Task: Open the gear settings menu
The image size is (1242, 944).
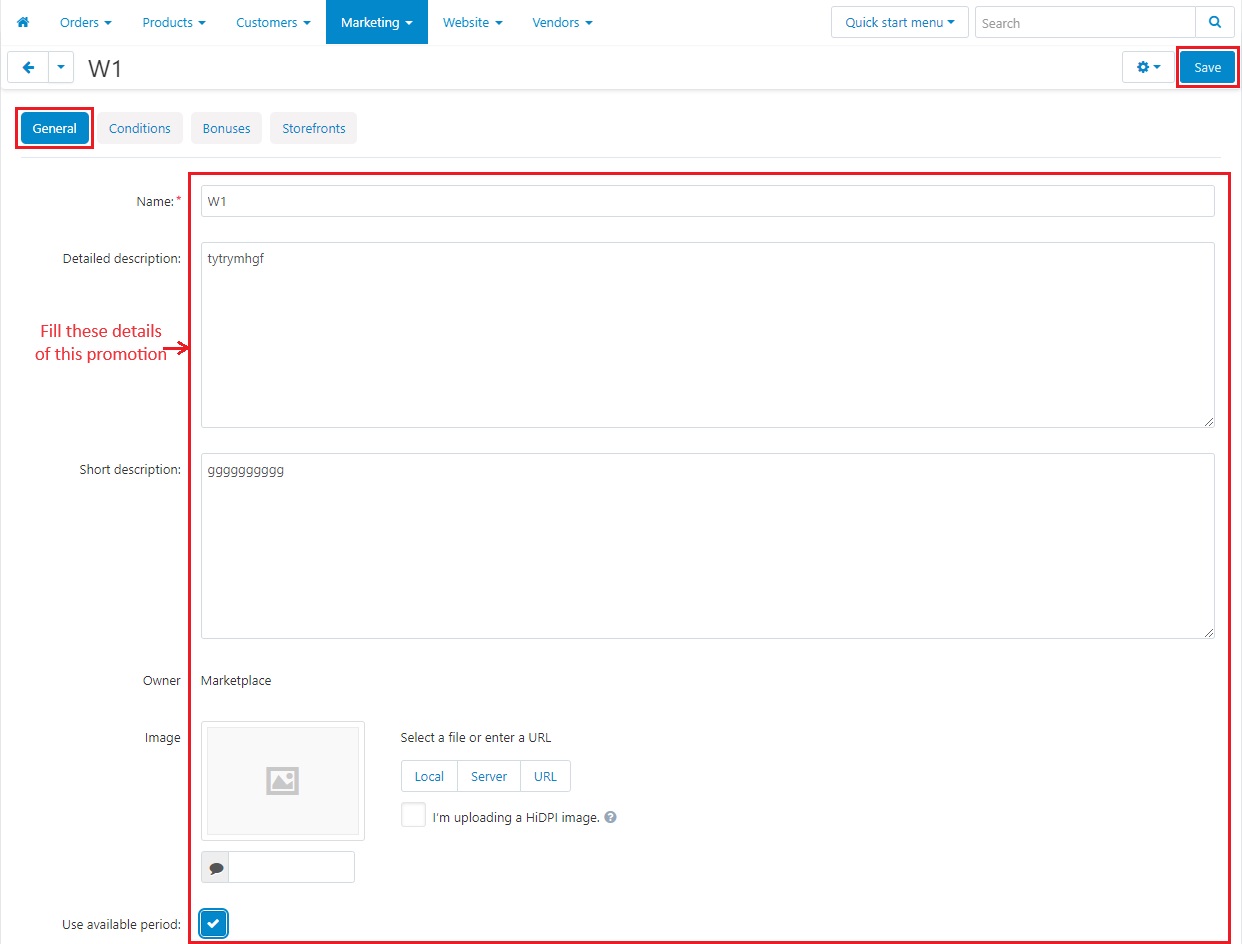Action: point(1148,67)
